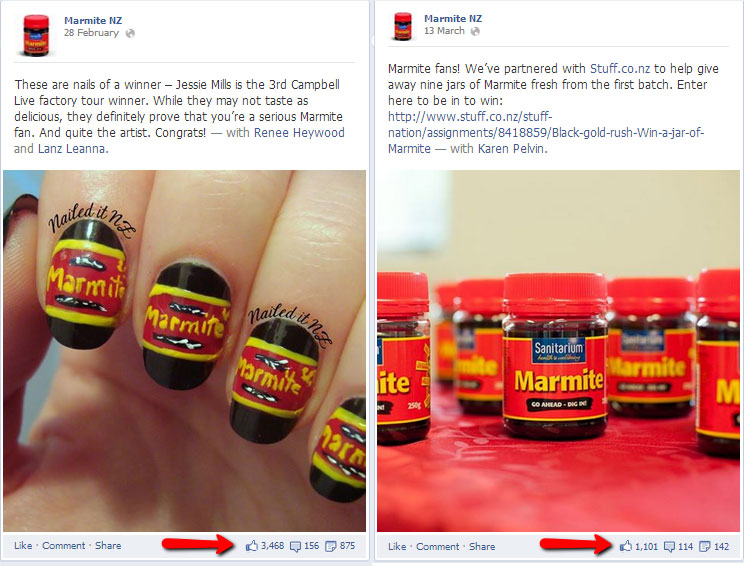Click the public globe icon beside 28 February
744x566 pixels.
coord(130,33)
